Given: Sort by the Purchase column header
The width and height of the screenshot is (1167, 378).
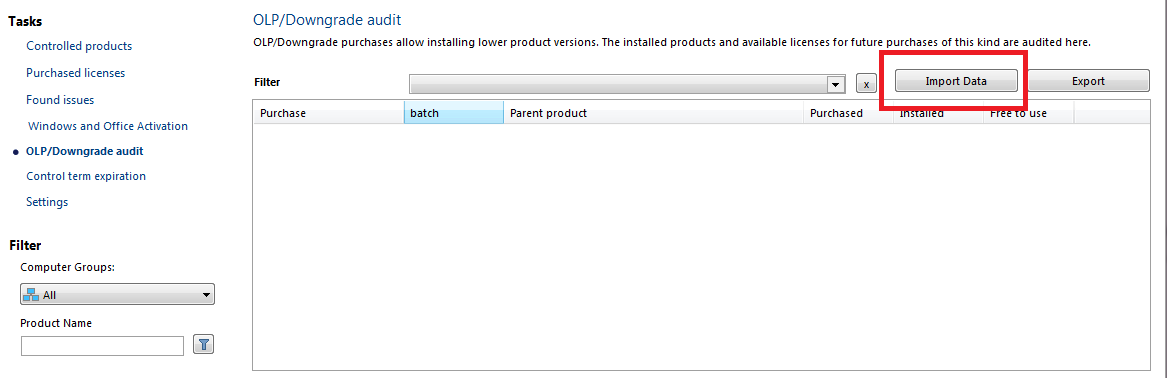Looking at the screenshot, I should 329,113.
